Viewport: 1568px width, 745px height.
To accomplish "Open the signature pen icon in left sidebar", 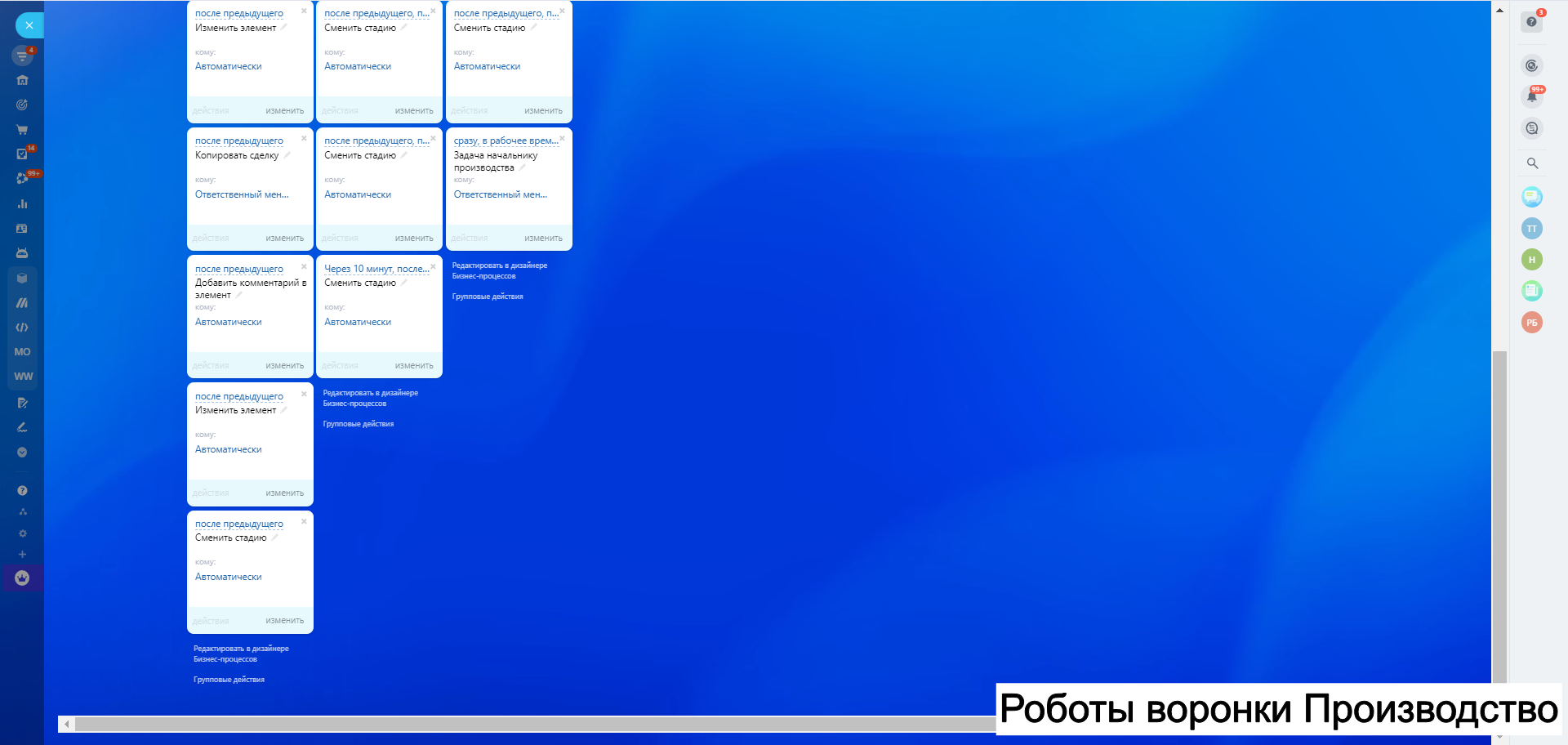I will pos(22,427).
